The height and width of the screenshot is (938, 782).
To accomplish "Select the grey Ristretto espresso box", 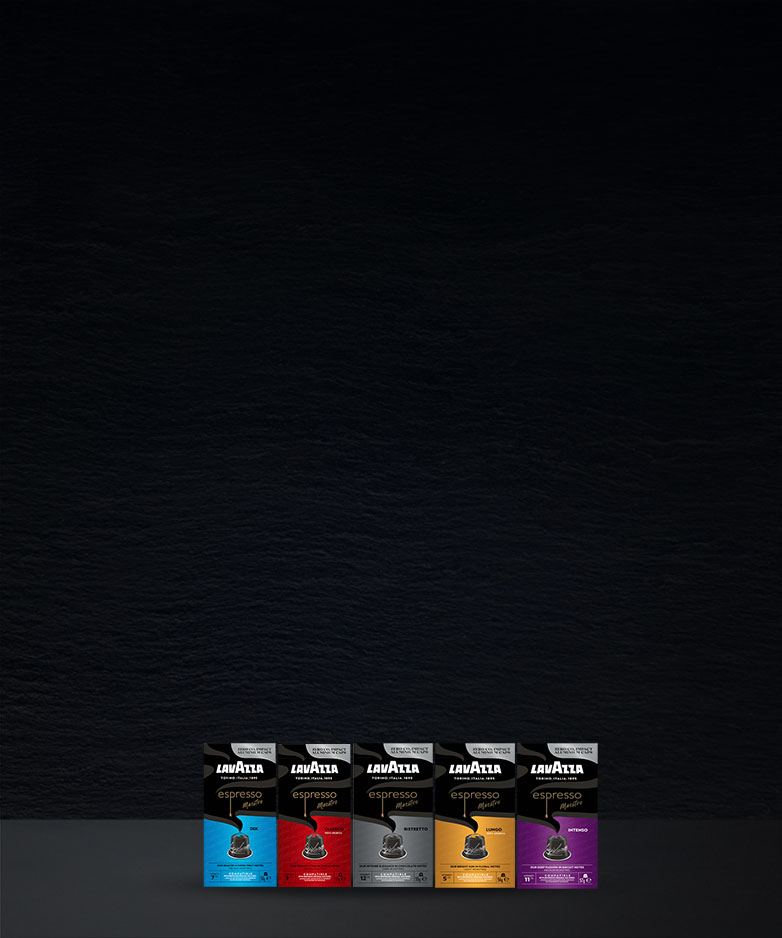I will coord(393,815).
